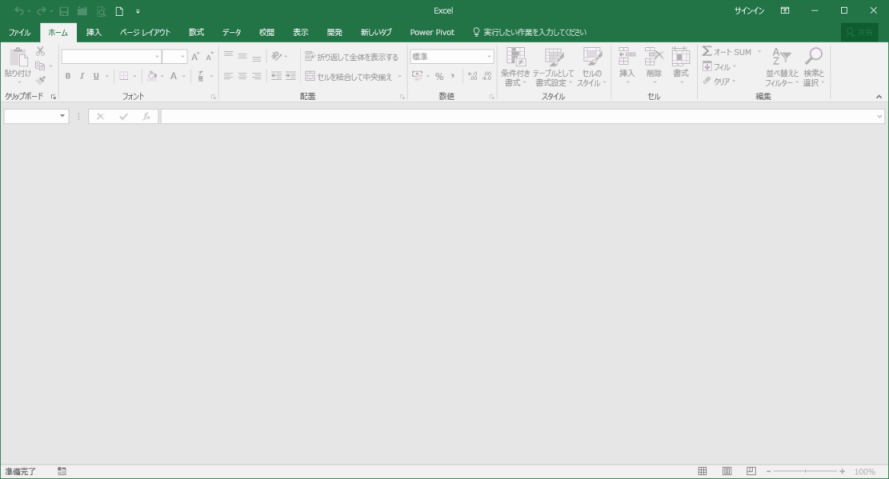Viewport: 889px width, 479px height.
Task: Click the Paste (貼り付け) icon
Action: (x=18, y=59)
